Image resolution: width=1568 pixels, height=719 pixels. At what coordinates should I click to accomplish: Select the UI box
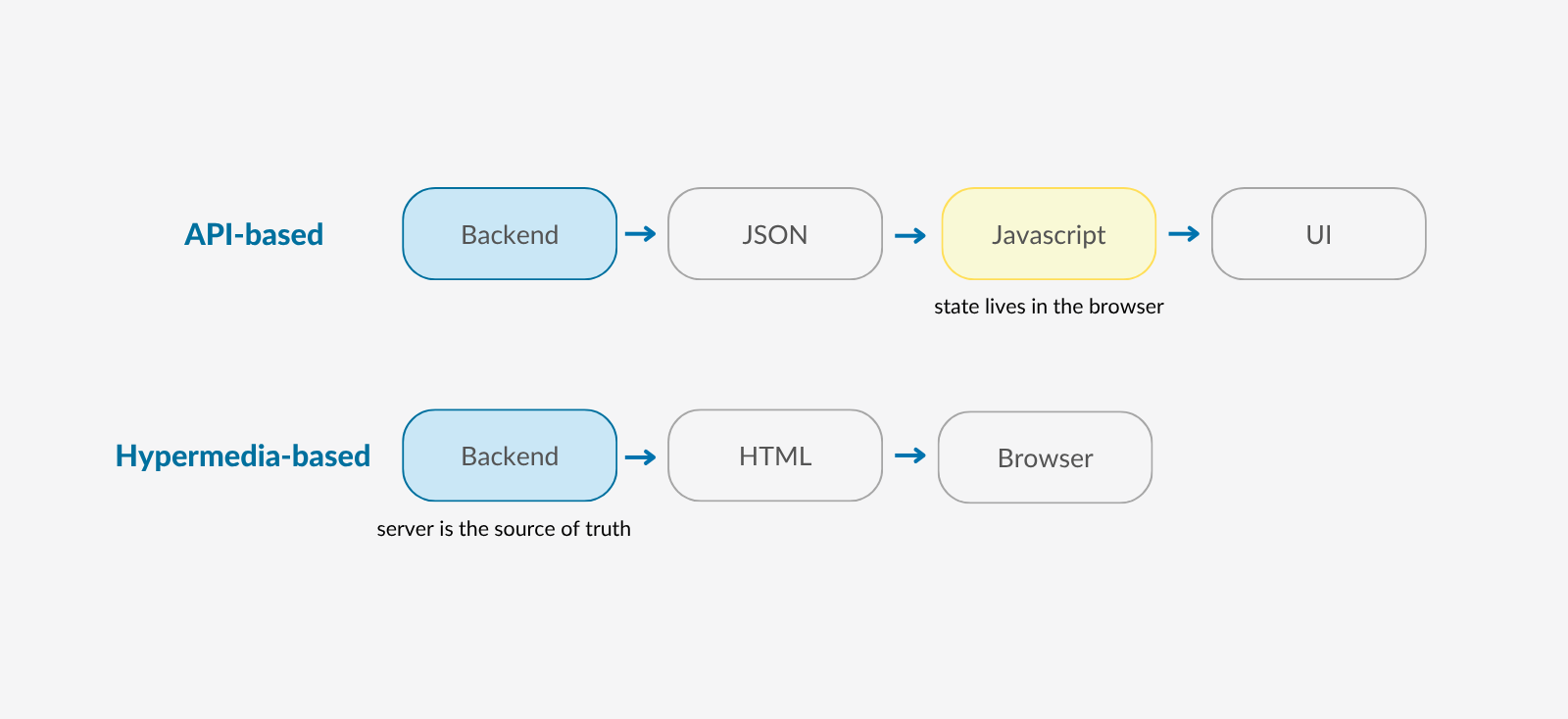pos(1319,234)
